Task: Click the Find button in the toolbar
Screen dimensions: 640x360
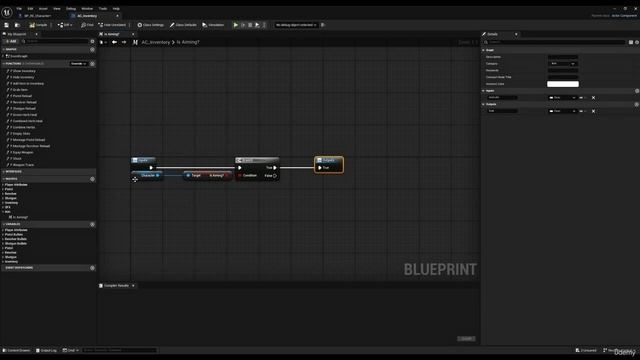Action: [x=87, y=25]
